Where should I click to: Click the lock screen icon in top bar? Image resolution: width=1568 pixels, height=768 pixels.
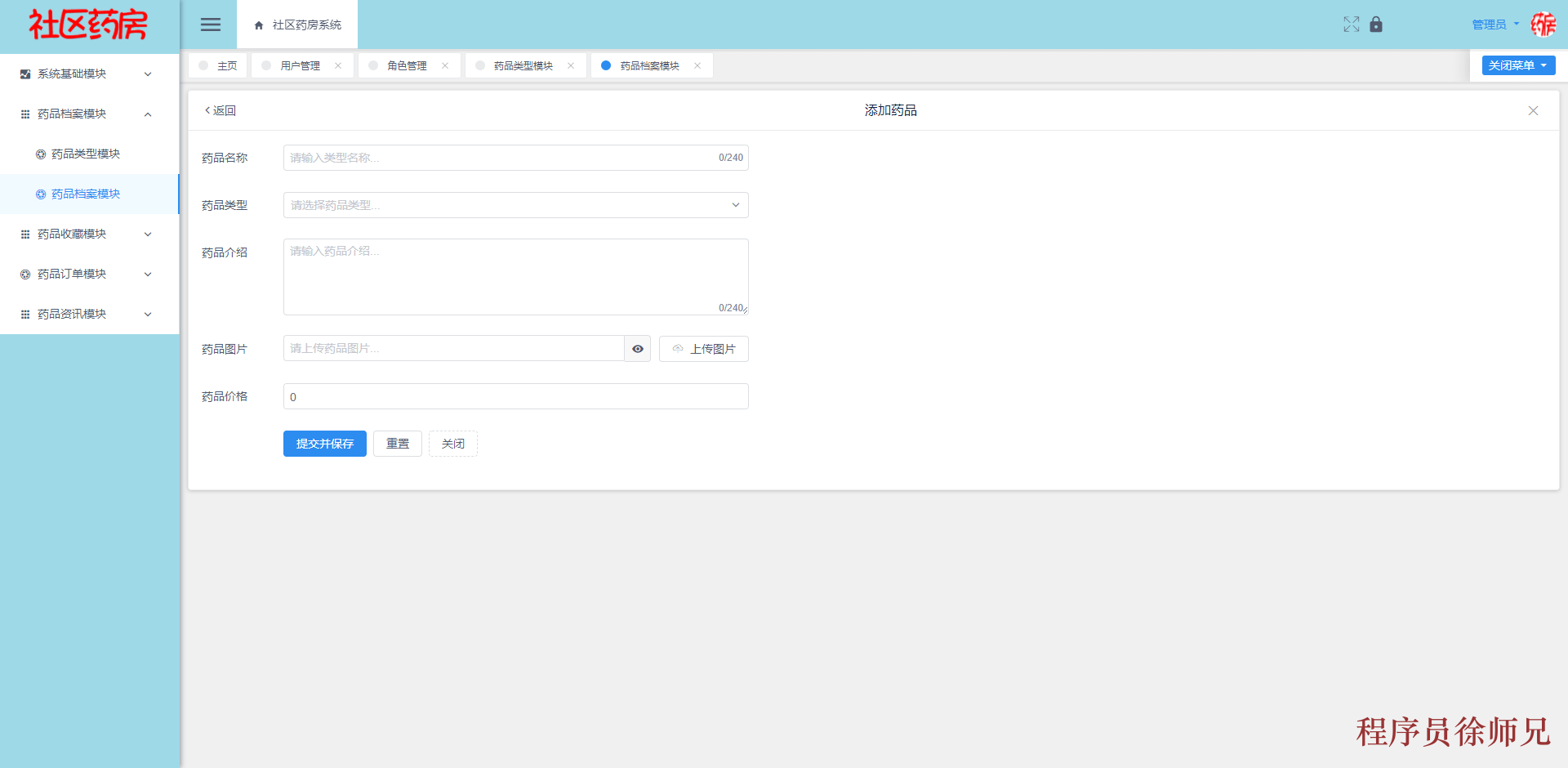1376,25
